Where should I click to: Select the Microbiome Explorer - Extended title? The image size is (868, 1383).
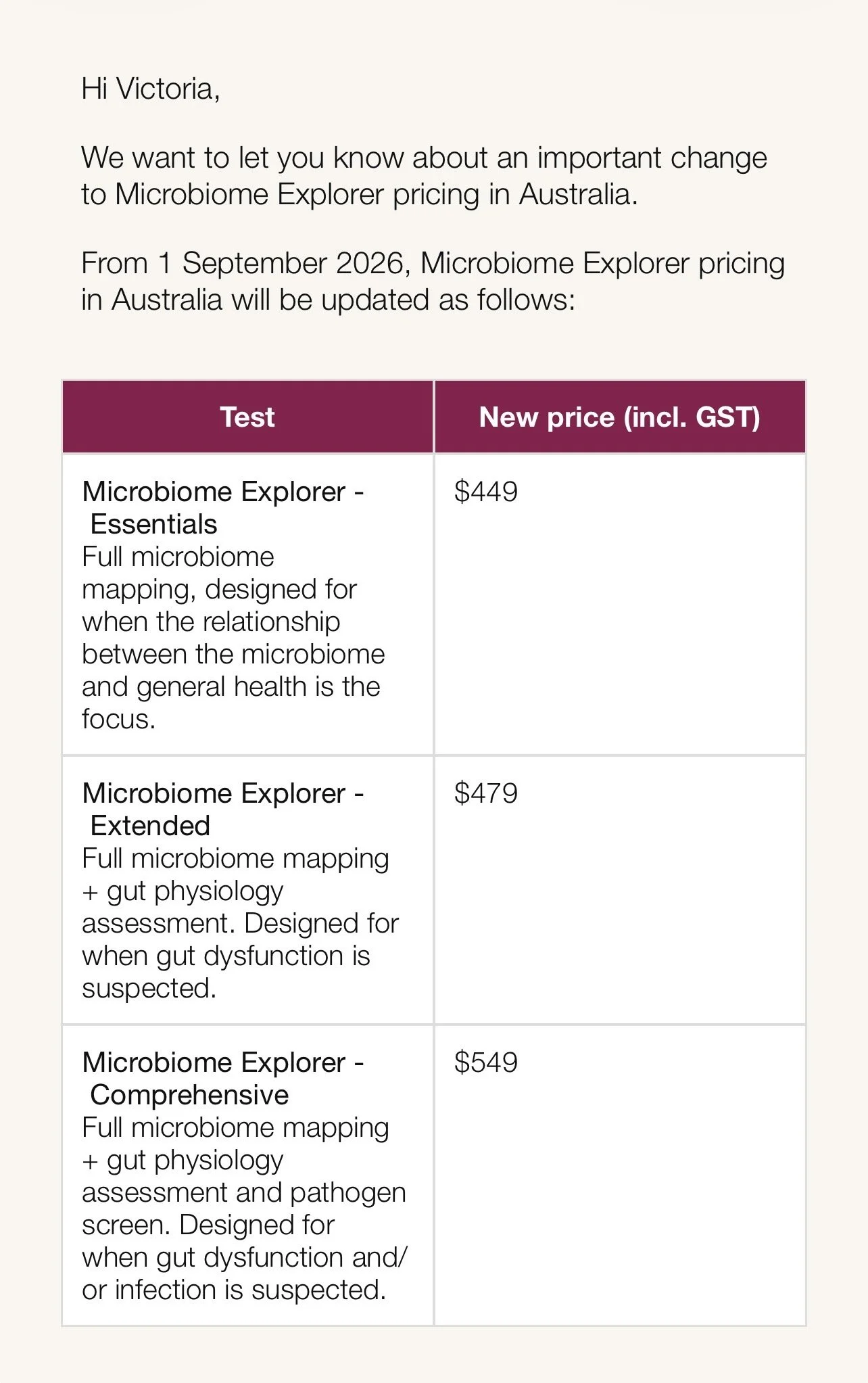click(222, 810)
